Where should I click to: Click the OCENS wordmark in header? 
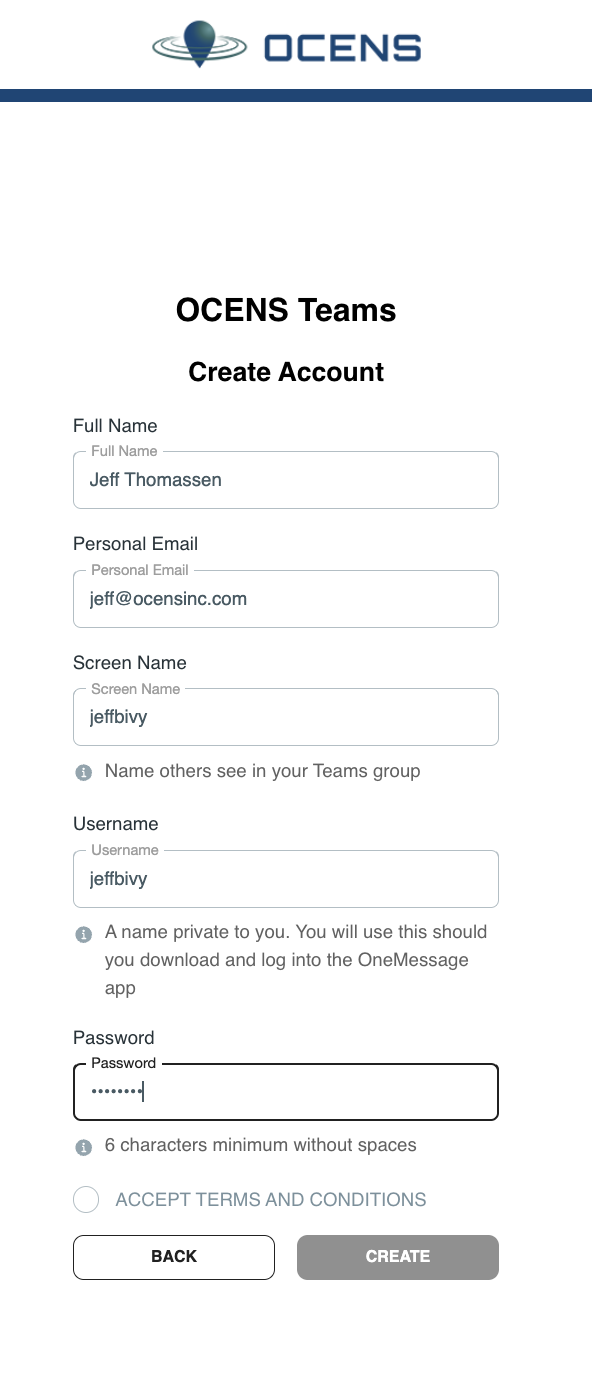tap(343, 47)
